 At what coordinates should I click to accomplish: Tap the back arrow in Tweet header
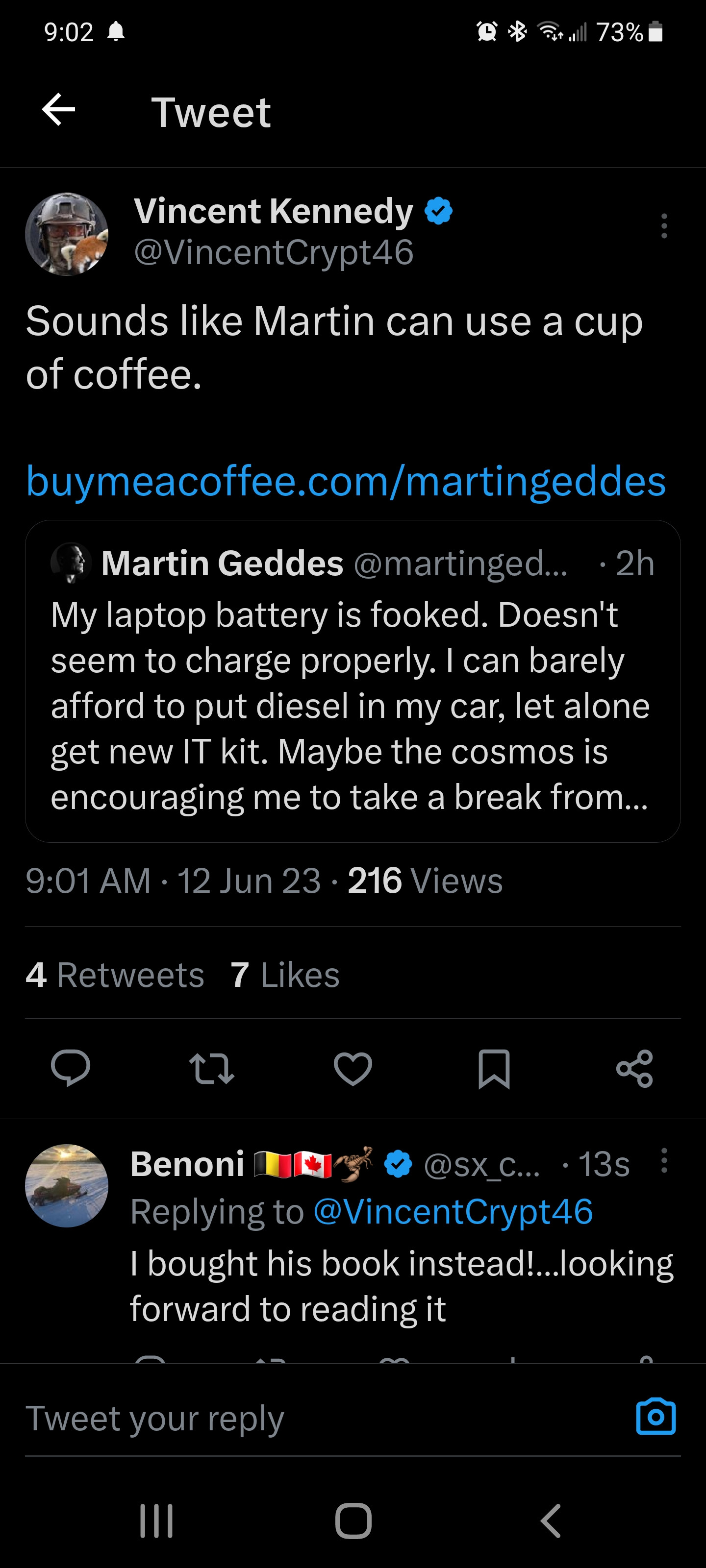click(58, 110)
